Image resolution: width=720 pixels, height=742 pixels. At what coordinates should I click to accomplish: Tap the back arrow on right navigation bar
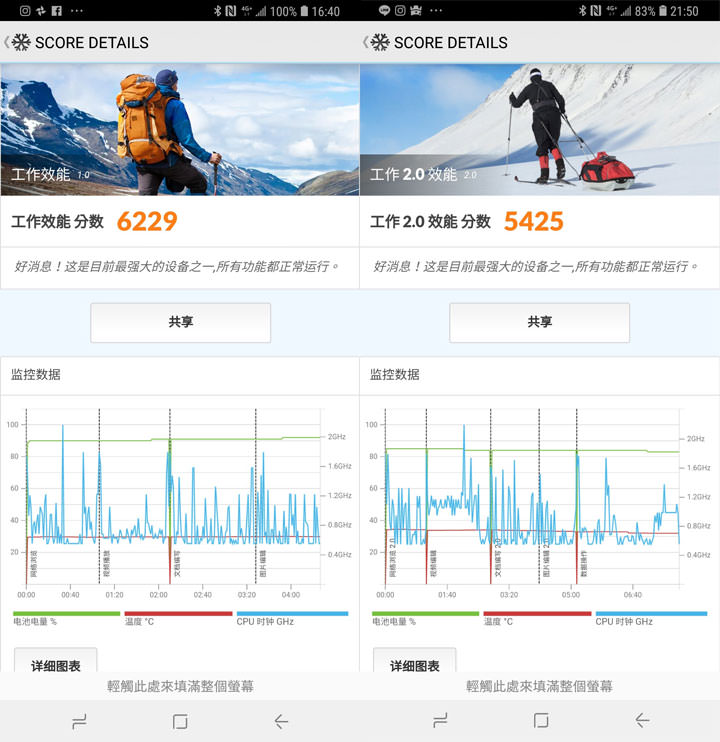point(642,721)
